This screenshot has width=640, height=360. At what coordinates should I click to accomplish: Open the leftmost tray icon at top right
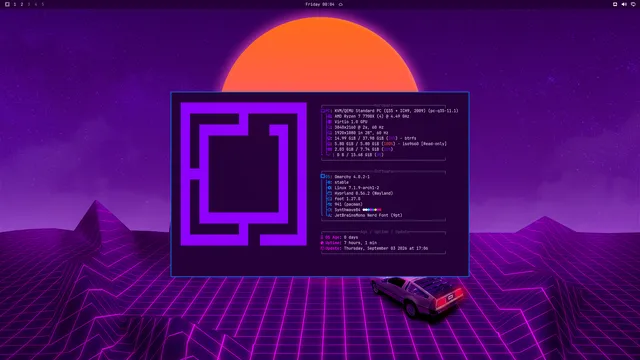click(x=615, y=4)
